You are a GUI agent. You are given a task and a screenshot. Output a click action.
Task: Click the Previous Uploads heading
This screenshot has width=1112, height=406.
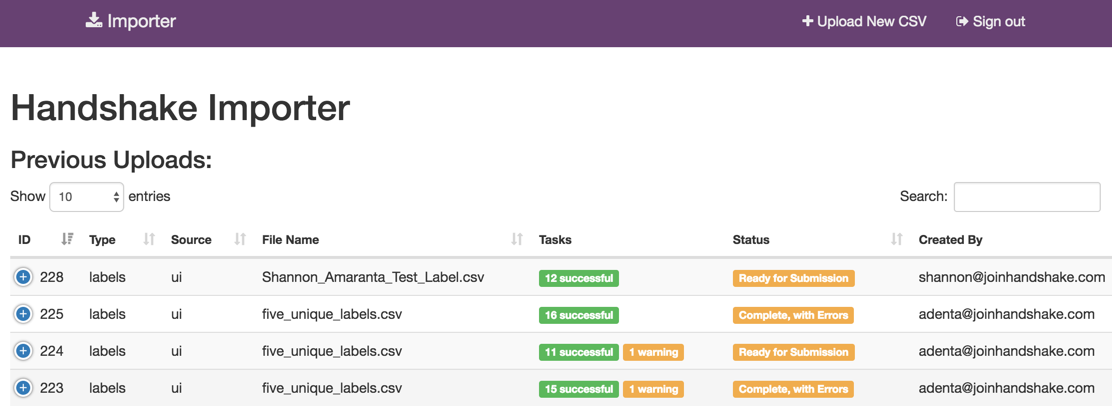point(111,160)
